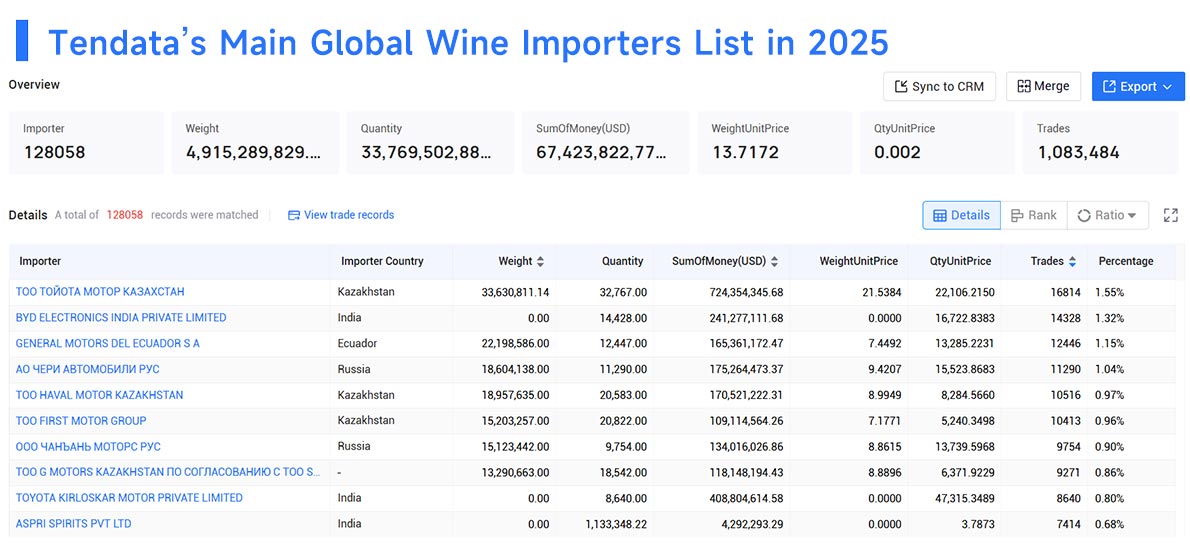Screen dimensions: 1190x545
Task: Open importer TOO G MOTORS KAZAKHSTAN row link
Action: pos(168,472)
